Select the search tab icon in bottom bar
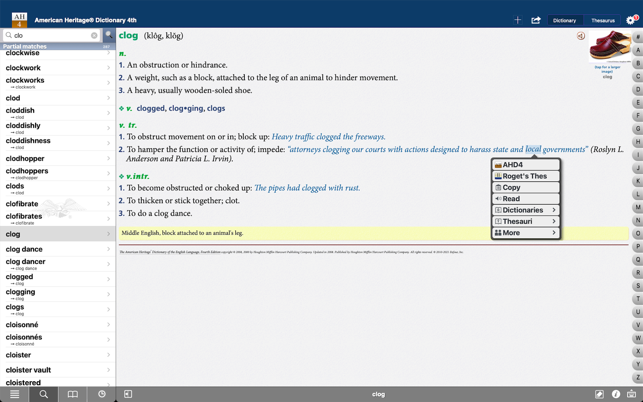The image size is (643, 402). 43,394
